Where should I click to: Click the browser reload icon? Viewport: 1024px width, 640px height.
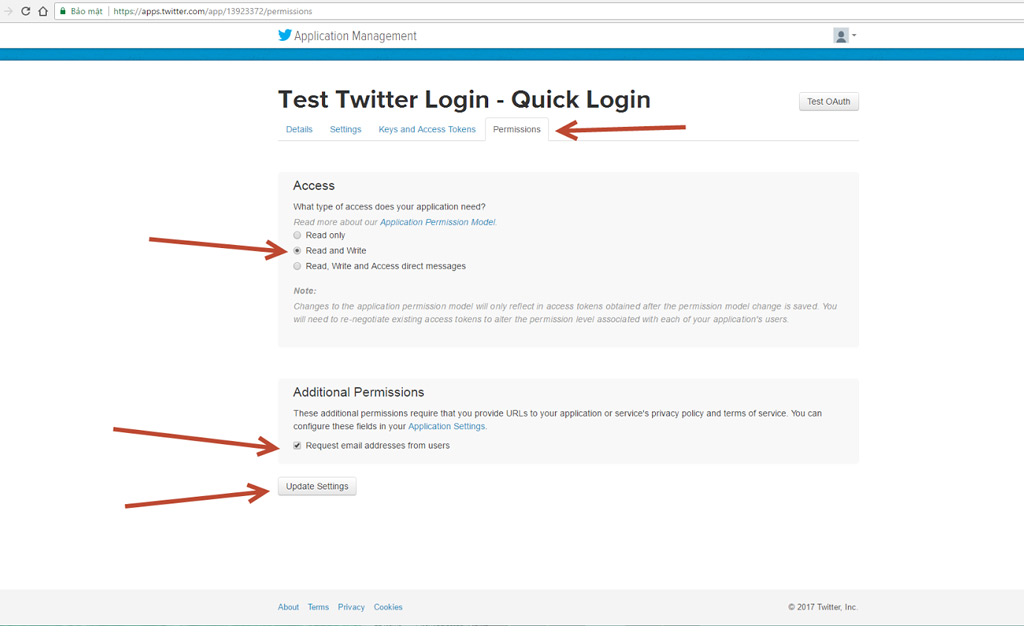click(25, 11)
